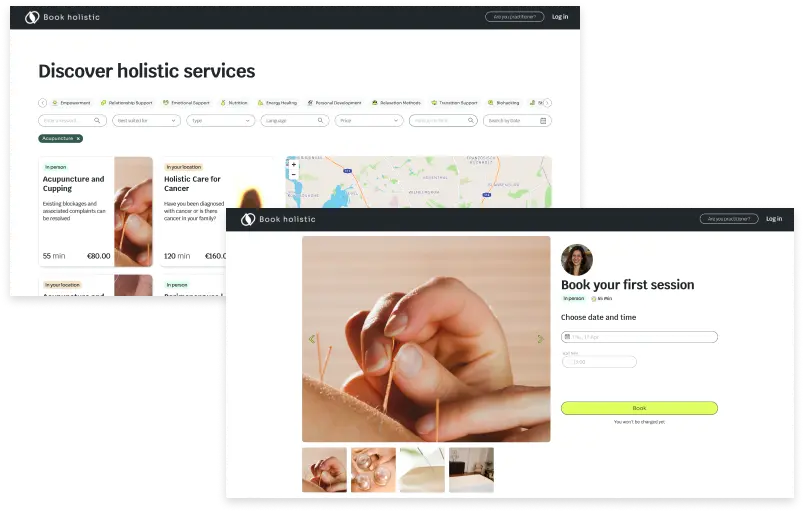Select the cupping glasses thumbnail
804x512 pixels.
[x=373, y=470]
